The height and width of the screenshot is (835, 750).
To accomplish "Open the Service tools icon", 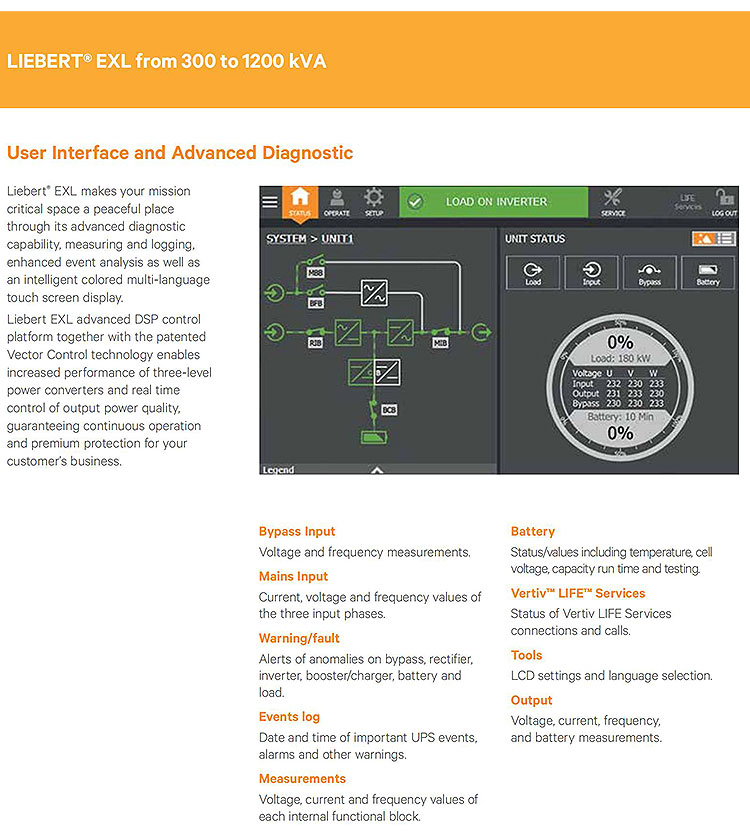I will [x=613, y=202].
